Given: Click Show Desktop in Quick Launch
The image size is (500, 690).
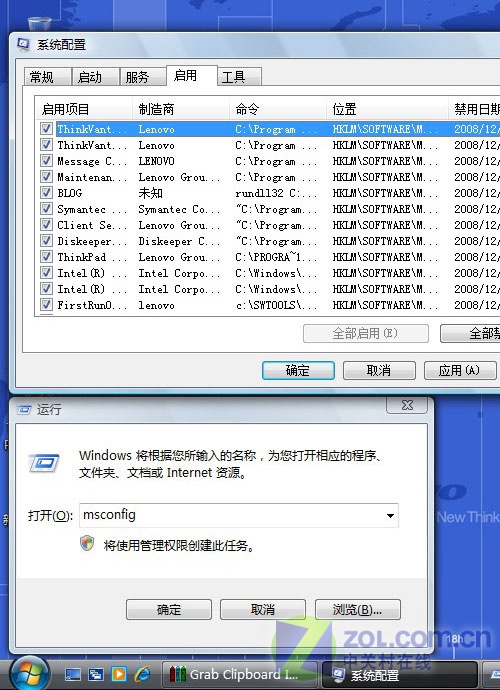Looking at the screenshot, I should coord(73,674).
